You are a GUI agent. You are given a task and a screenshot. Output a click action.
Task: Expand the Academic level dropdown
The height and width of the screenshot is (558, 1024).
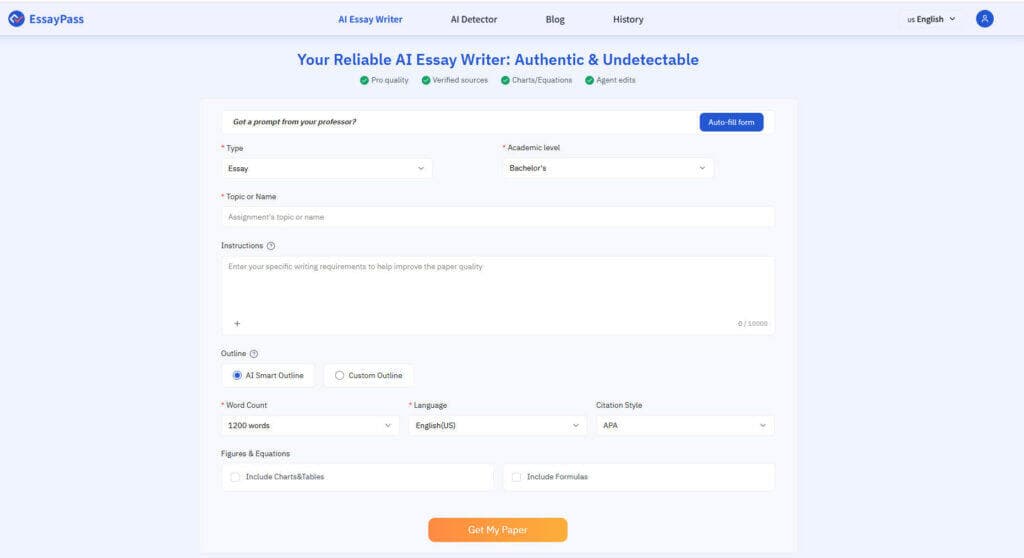point(608,168)
